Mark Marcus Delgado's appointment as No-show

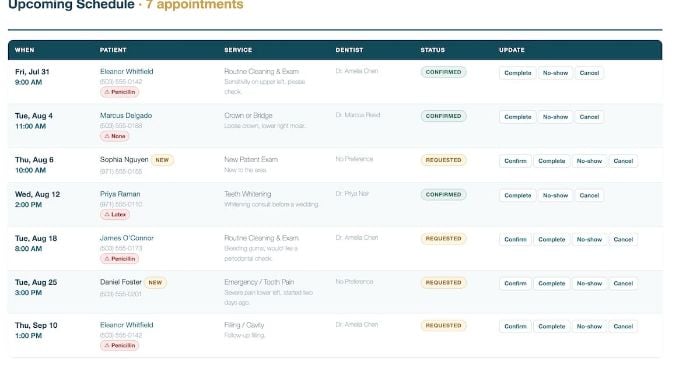(555, 117)
